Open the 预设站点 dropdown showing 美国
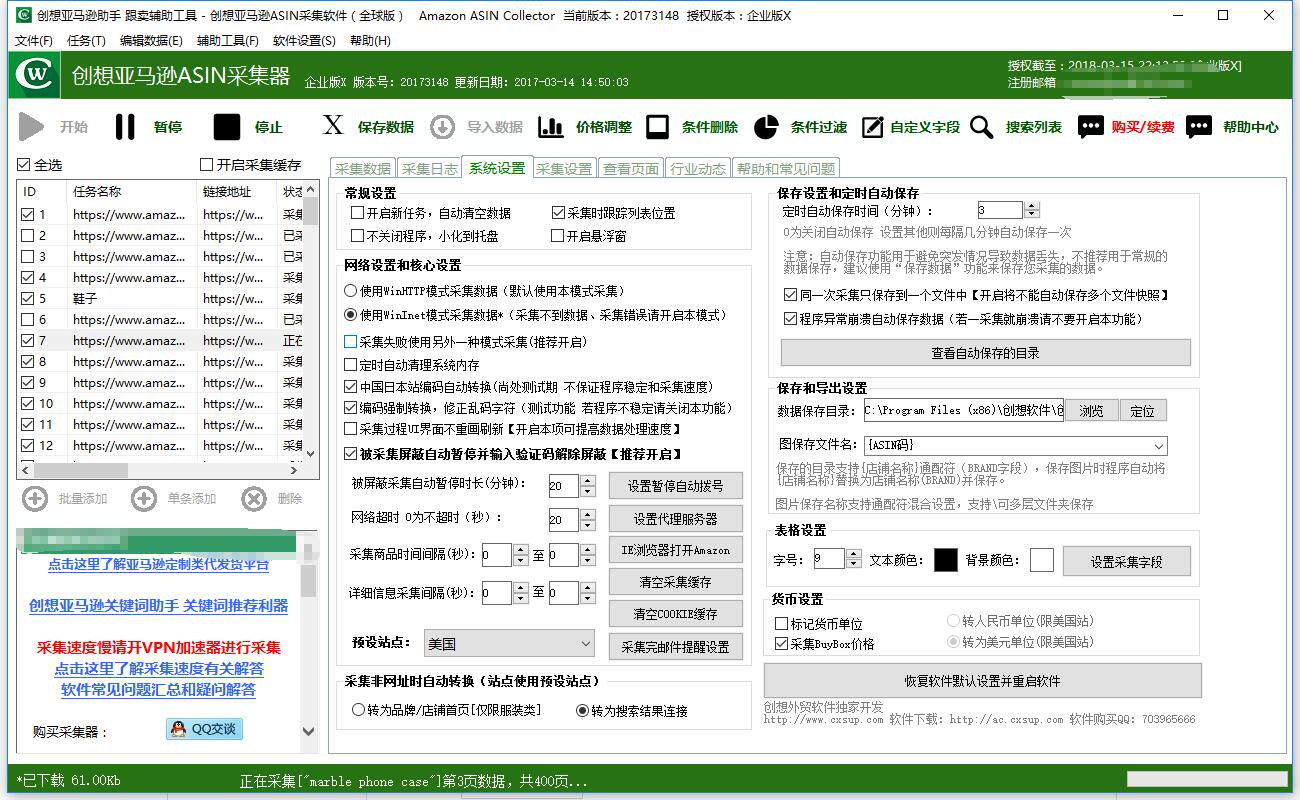The image size is (1300, 800). (510, 644)
